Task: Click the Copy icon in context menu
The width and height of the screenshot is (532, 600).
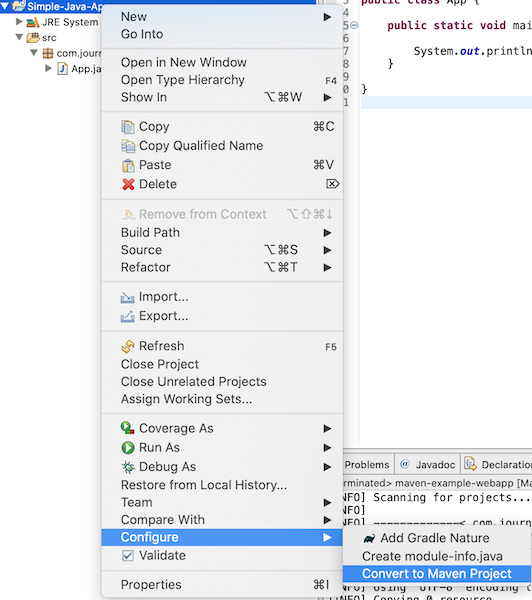Action: pyautogui.click(x=128, y=127)
